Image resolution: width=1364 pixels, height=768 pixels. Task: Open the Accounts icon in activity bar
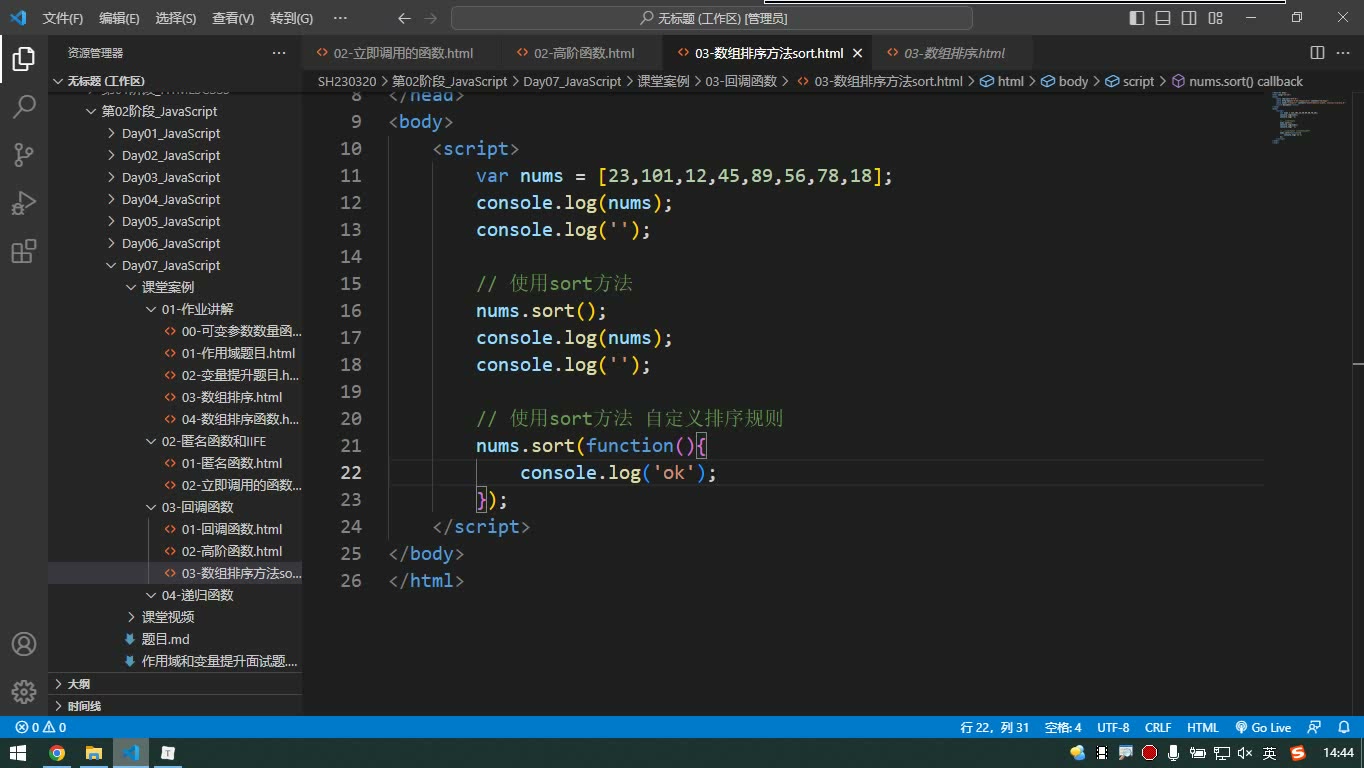(24, 644)
